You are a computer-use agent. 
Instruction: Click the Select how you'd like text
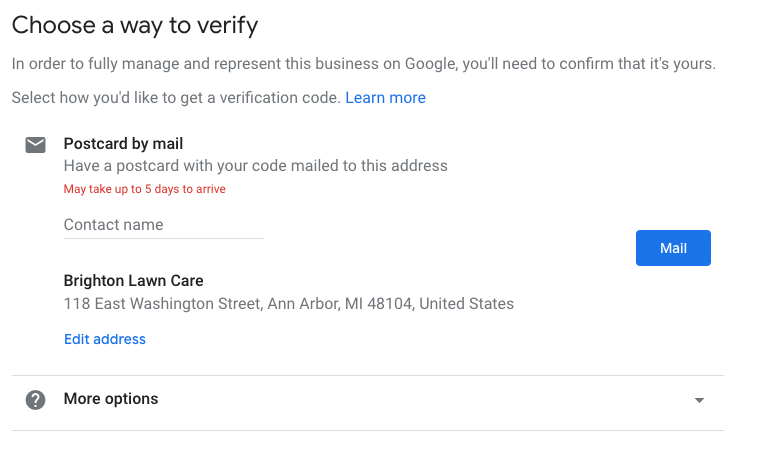(176, 98)
